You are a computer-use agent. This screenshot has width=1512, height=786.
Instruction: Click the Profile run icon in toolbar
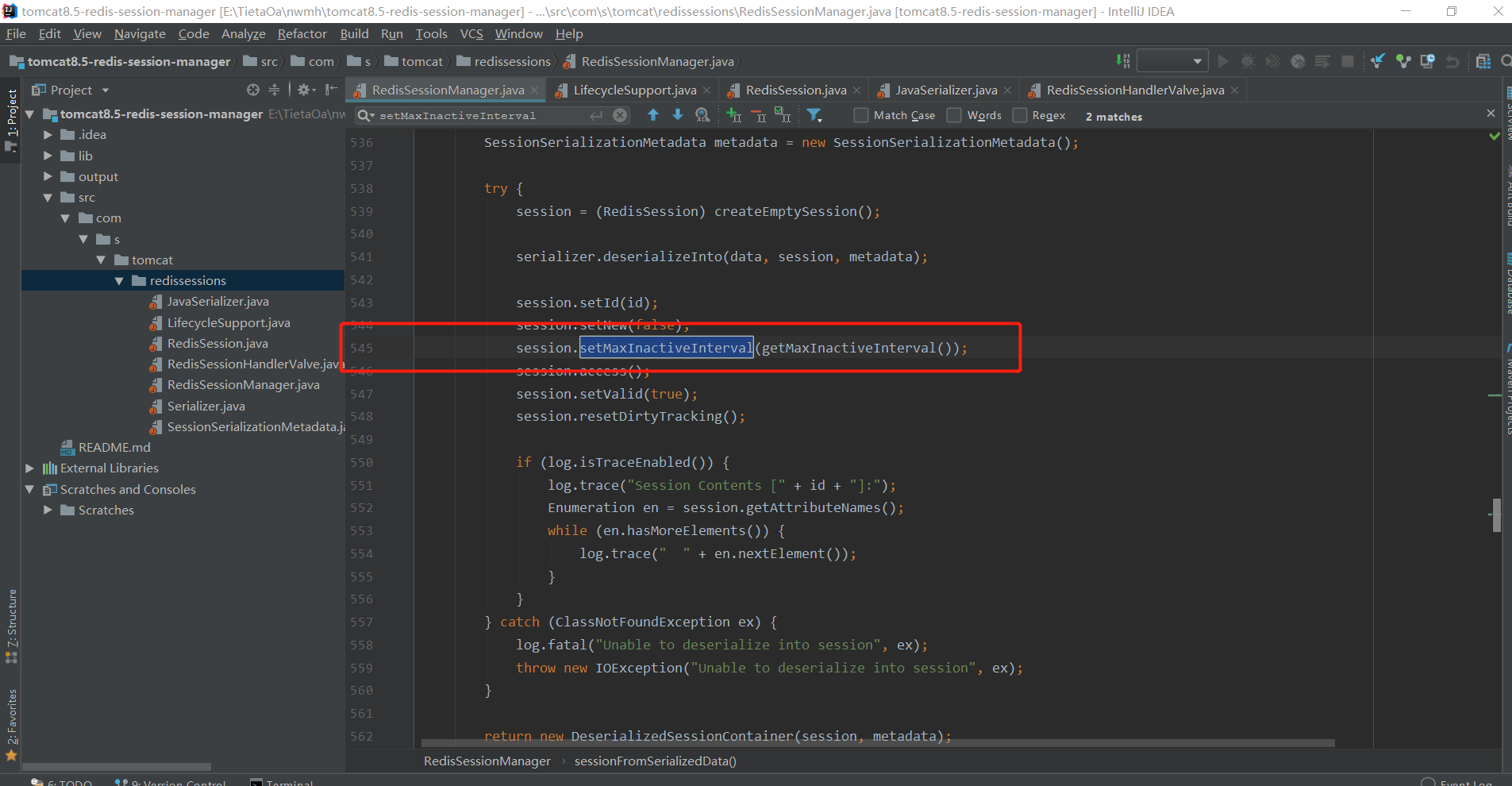coord(1298,61)
